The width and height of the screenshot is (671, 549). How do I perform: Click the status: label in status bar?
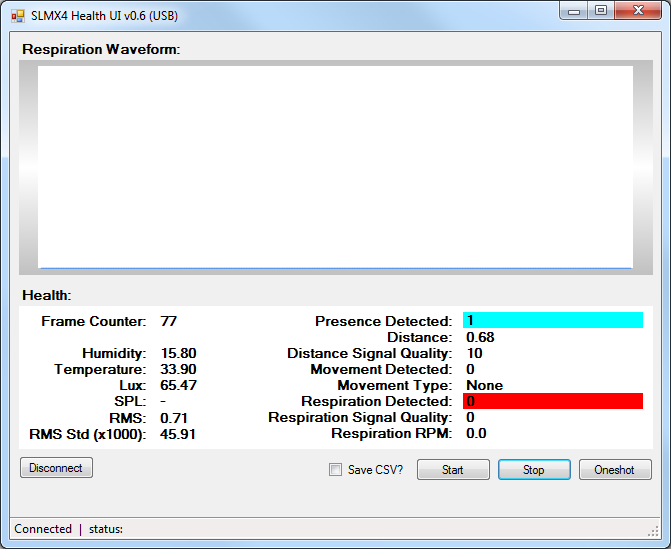click(106, 529)
